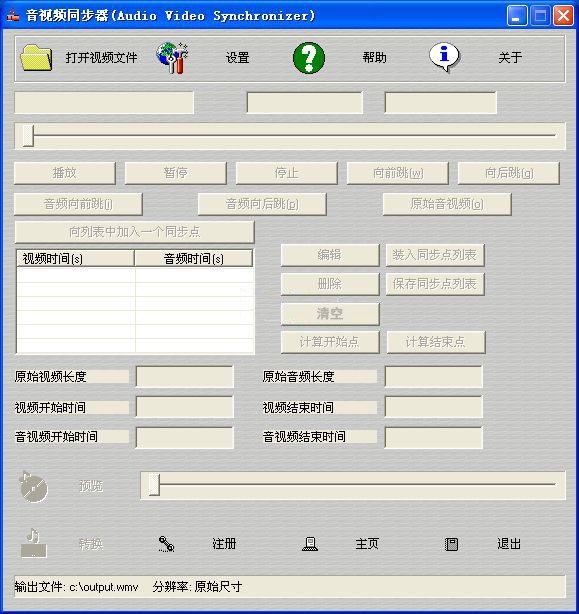The height and width of the screenshot is (614, 579).
Task: Click 计算开始点 calculate start point button
Action: coord(330,342)
